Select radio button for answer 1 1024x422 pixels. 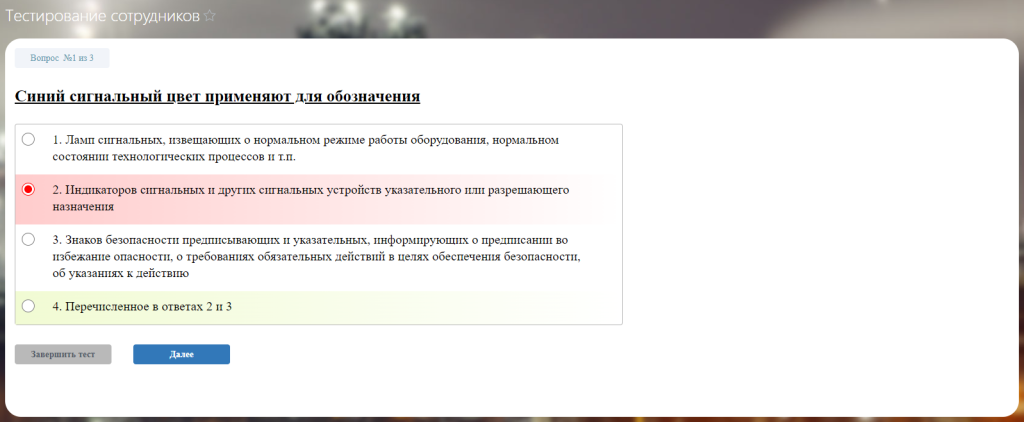(28, 139)
